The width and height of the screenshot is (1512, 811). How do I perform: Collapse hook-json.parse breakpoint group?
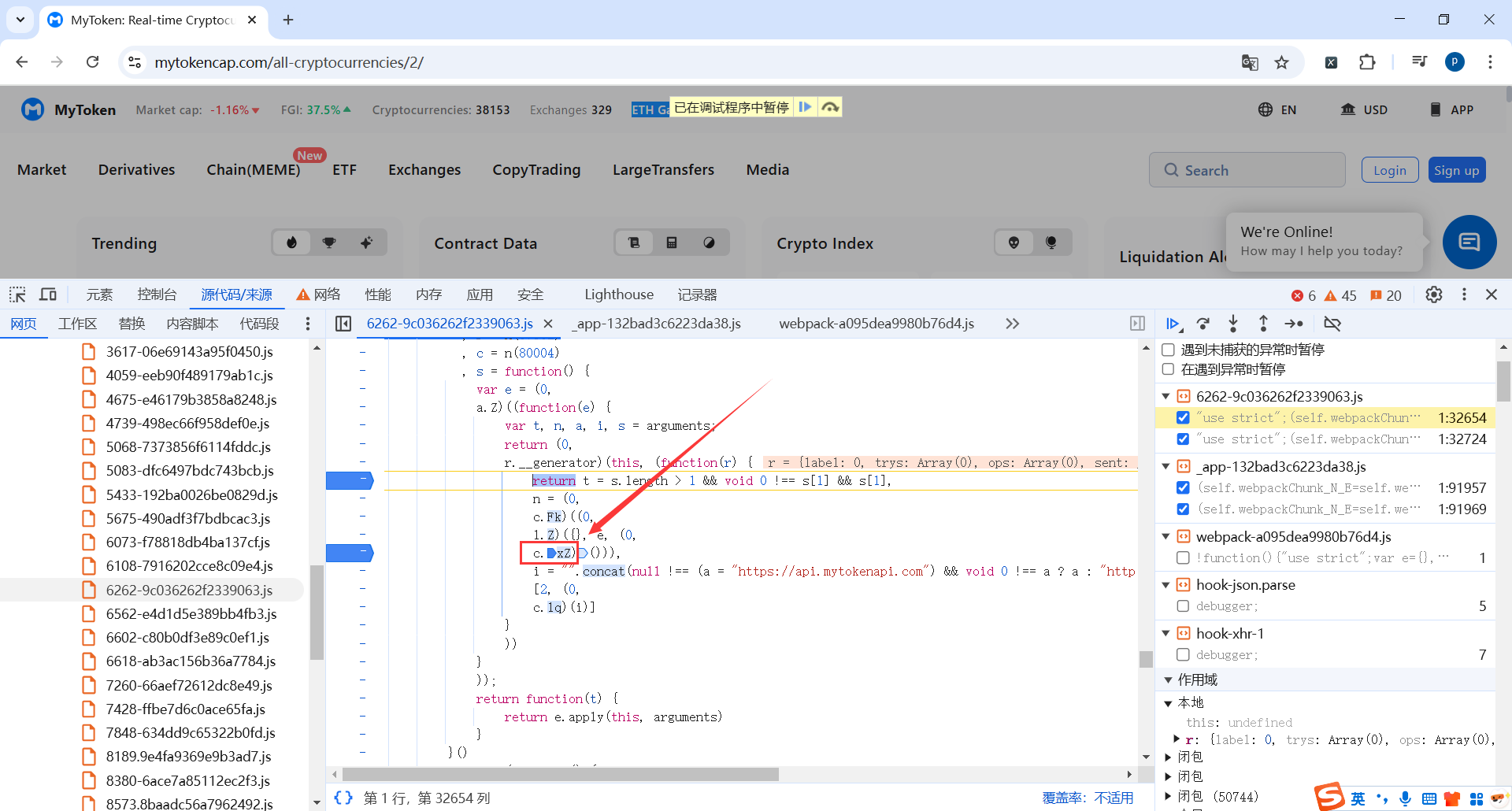[x=1166, y=585]
